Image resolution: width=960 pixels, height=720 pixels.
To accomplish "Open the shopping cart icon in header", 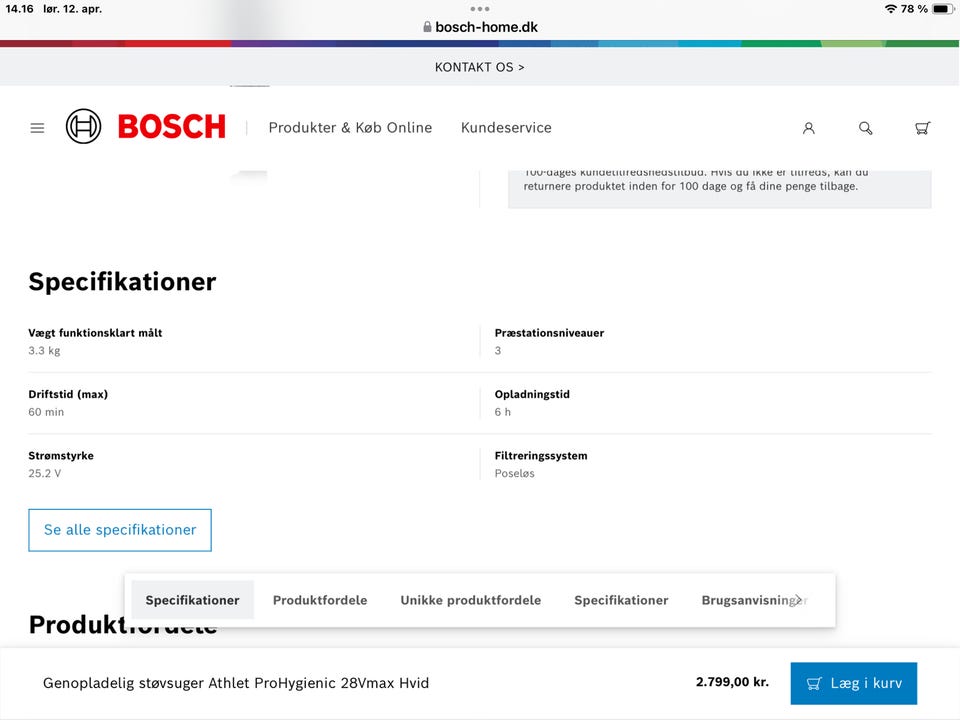I will (x=922, y=128).
